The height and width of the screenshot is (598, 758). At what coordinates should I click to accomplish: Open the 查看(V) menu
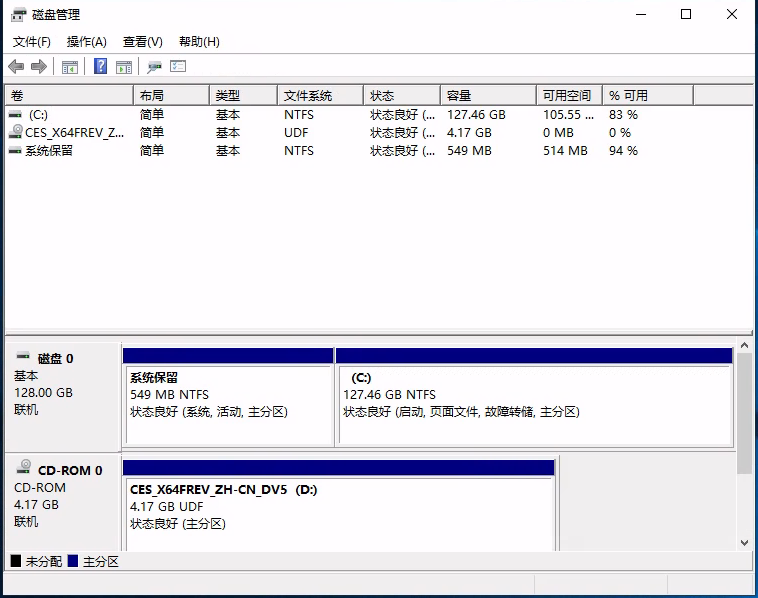[x=142, y=41]
